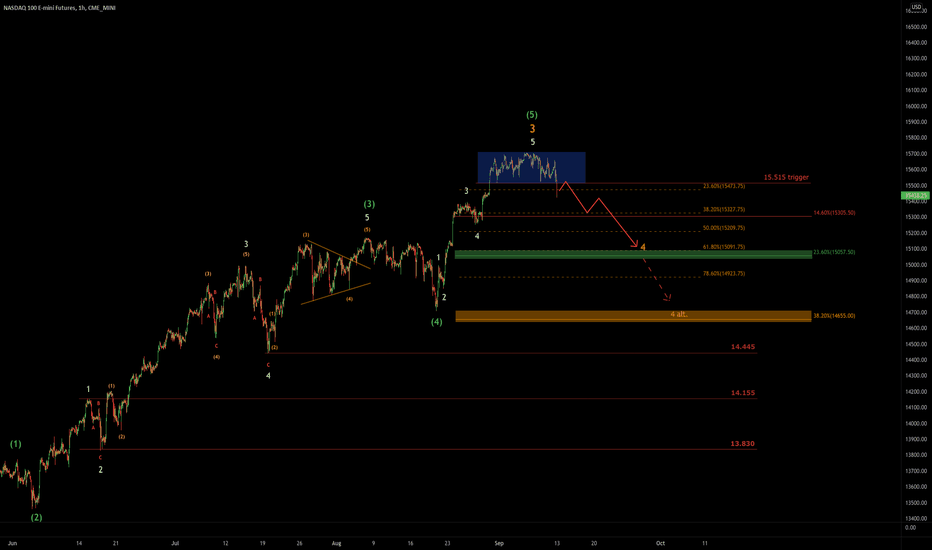Click the green current price label 15438.25
This screenshot has height=550, width=932.
coord(915,195)
